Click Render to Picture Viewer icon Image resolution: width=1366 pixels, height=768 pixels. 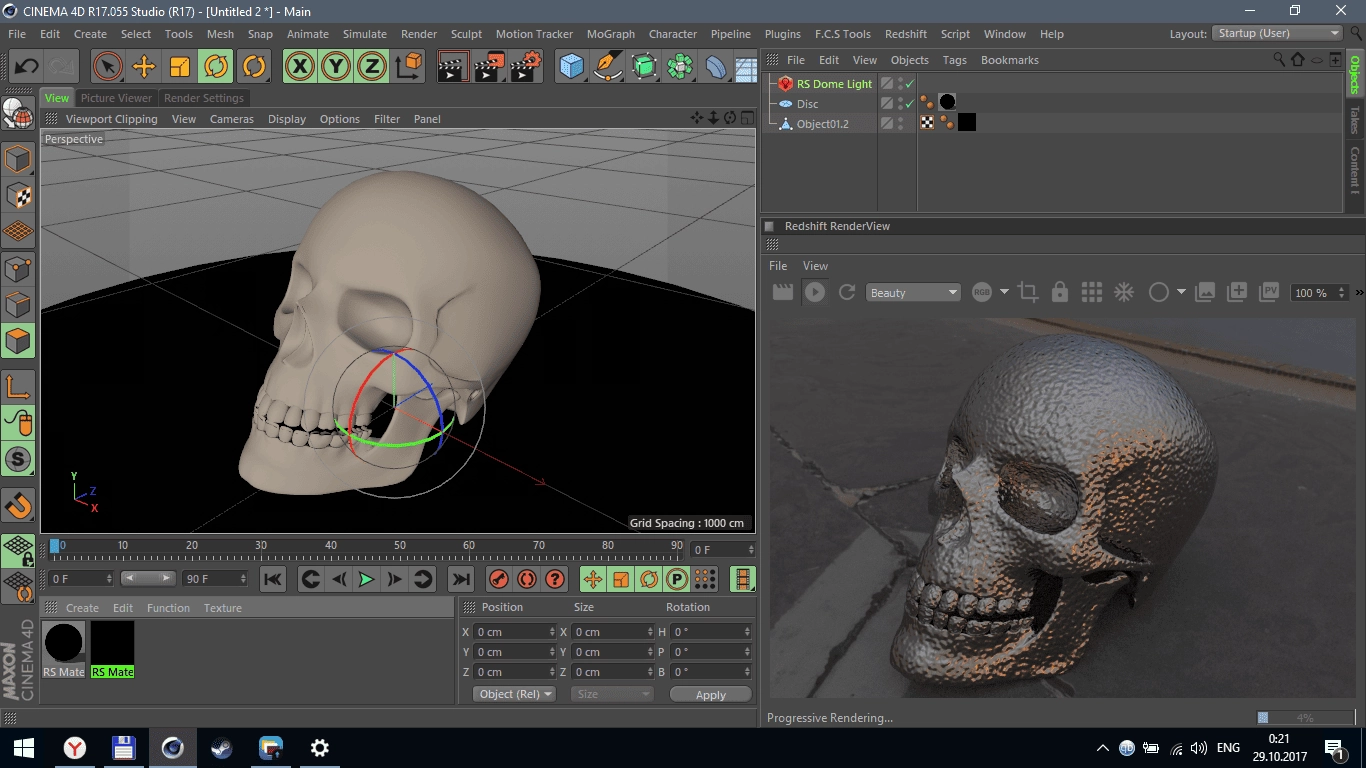click(489, 67)
